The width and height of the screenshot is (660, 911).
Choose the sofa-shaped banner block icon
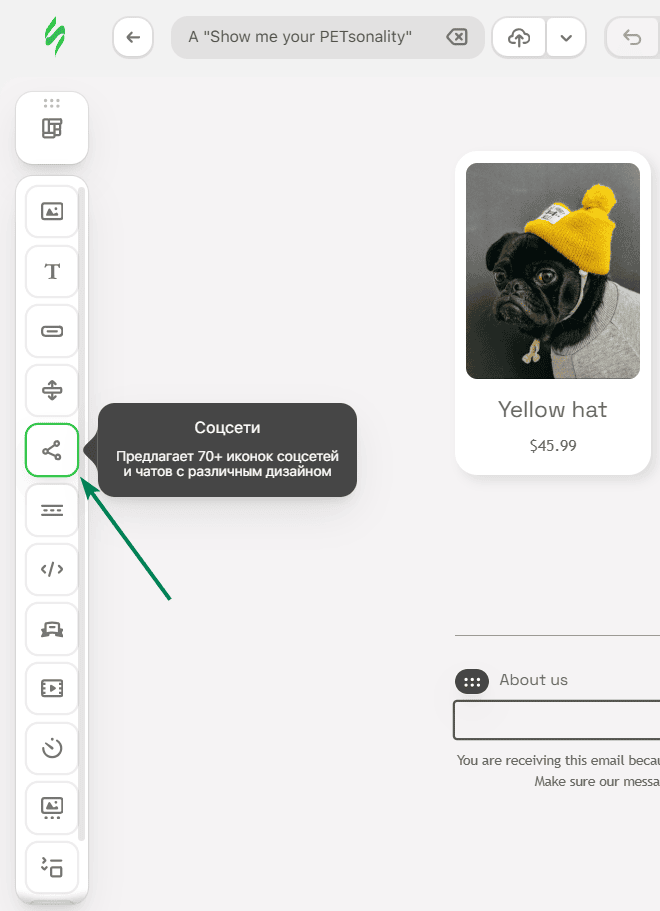tap(52, 629)
